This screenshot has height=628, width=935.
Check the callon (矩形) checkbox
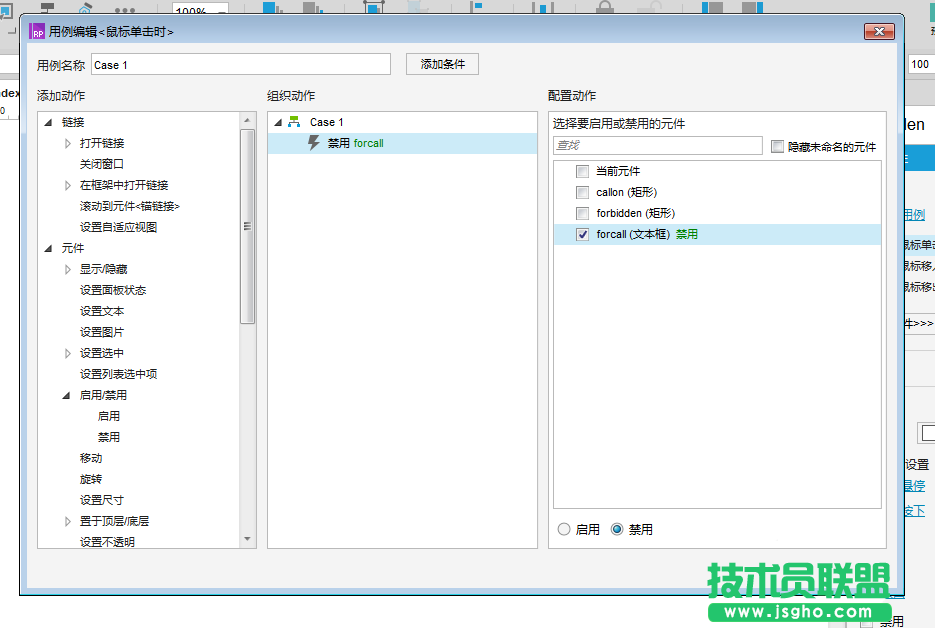pos(583,193)
